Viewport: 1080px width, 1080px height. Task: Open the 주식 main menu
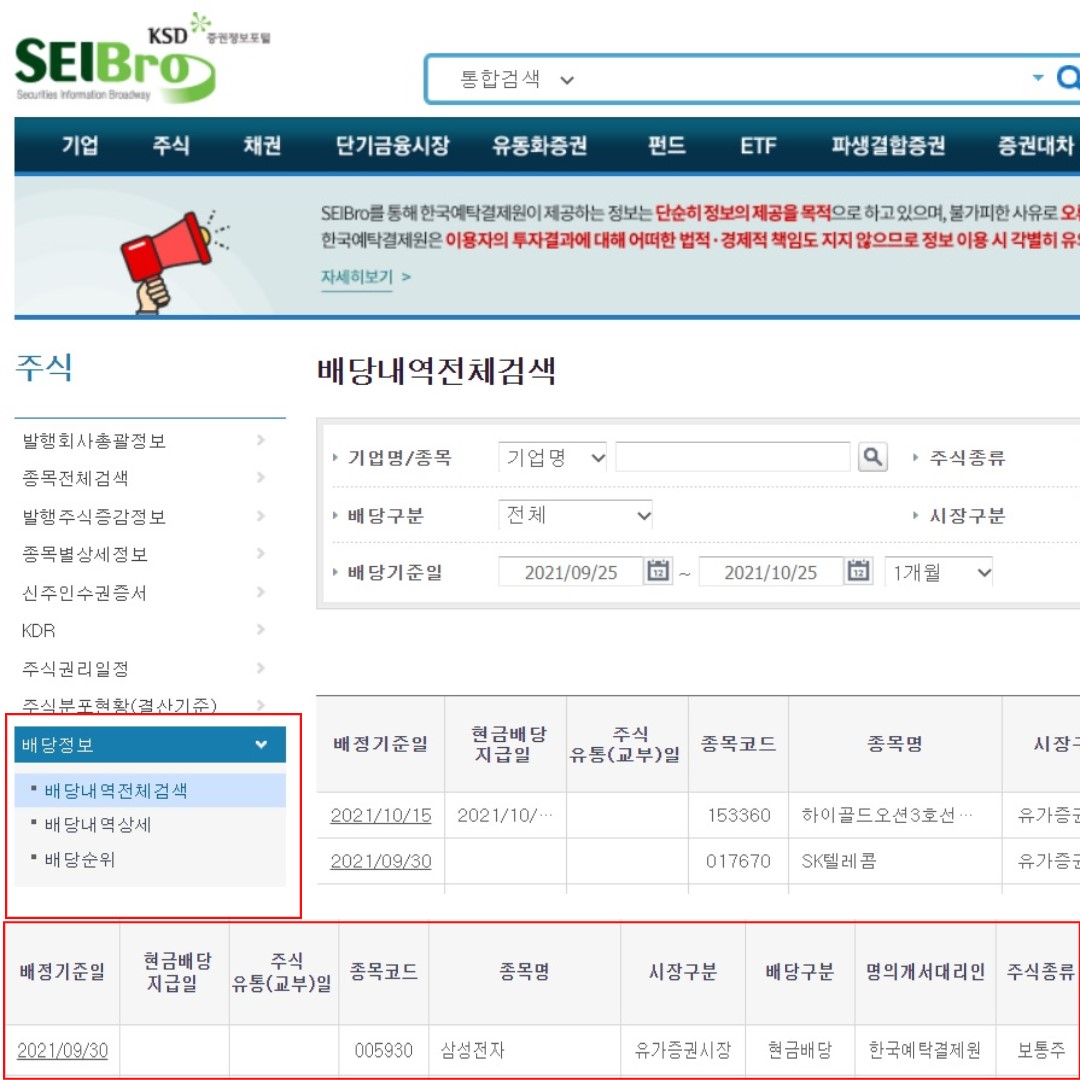tap(170, 145)
